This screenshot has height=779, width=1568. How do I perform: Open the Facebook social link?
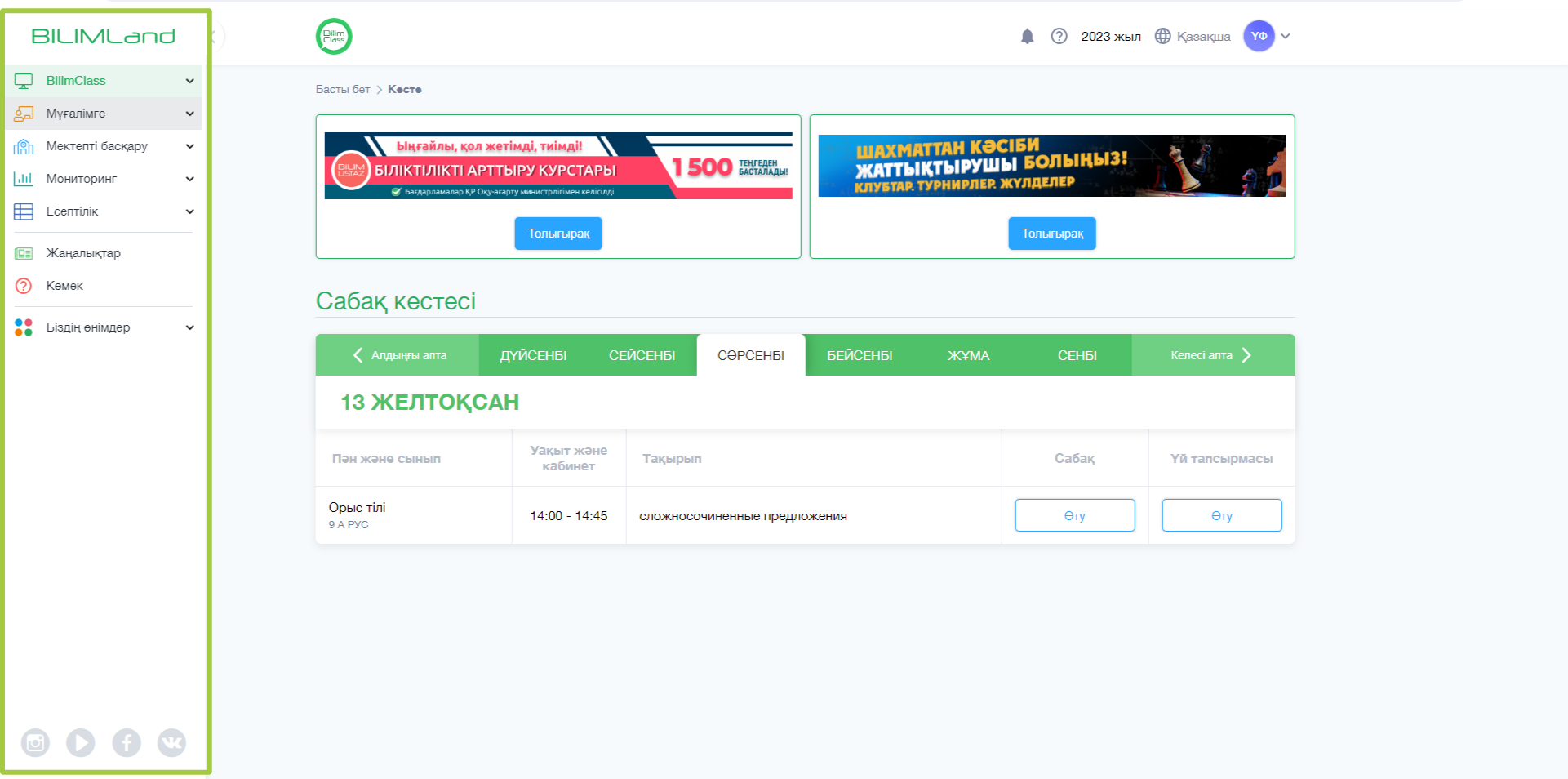point(127,742)
